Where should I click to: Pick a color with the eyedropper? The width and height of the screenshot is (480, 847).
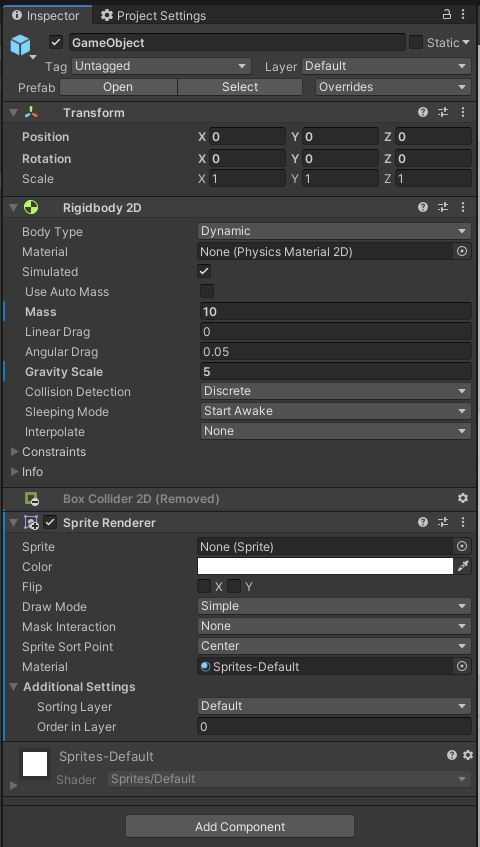point(463,566)
